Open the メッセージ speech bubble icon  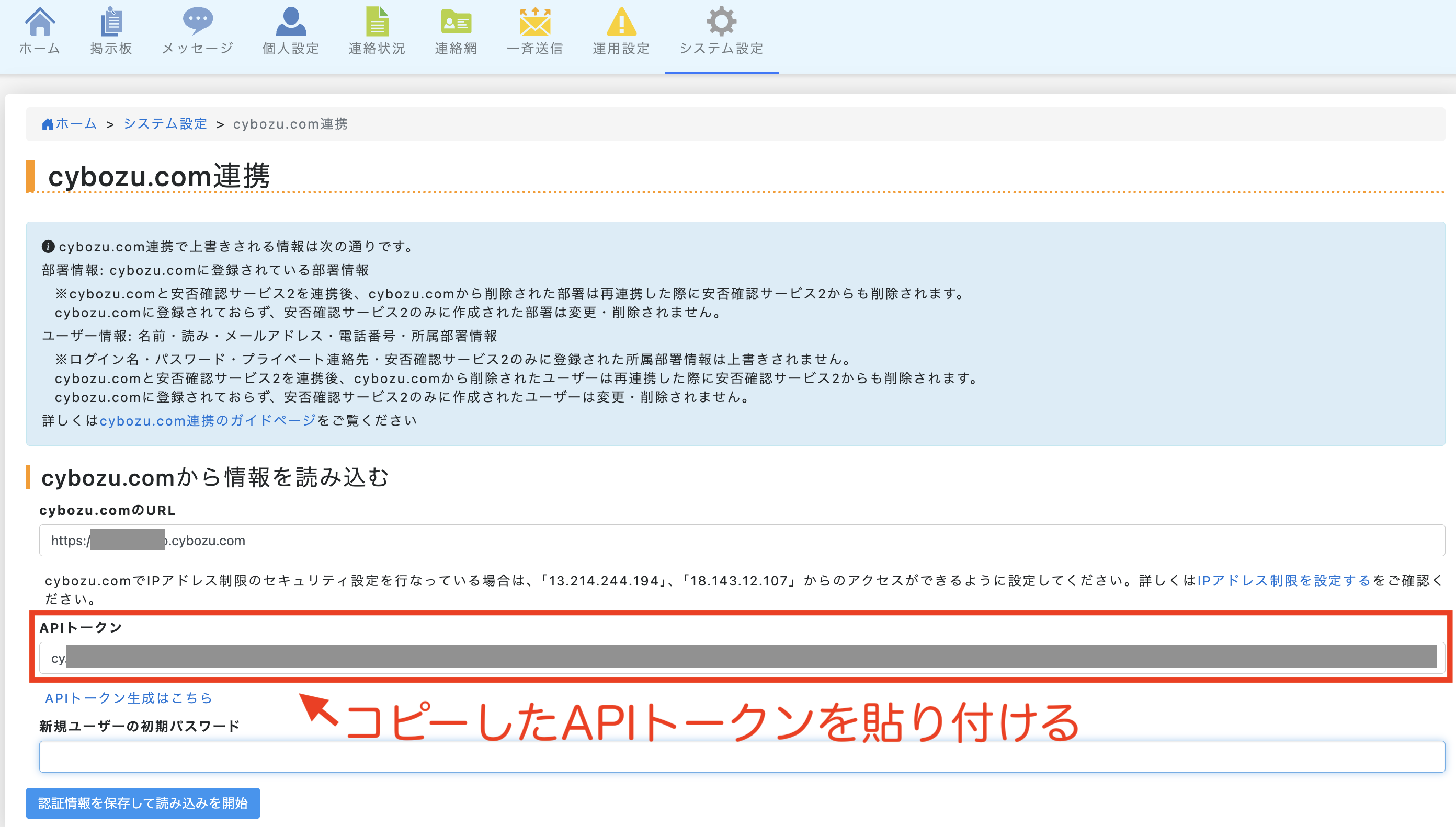click(x=198, y=21)
